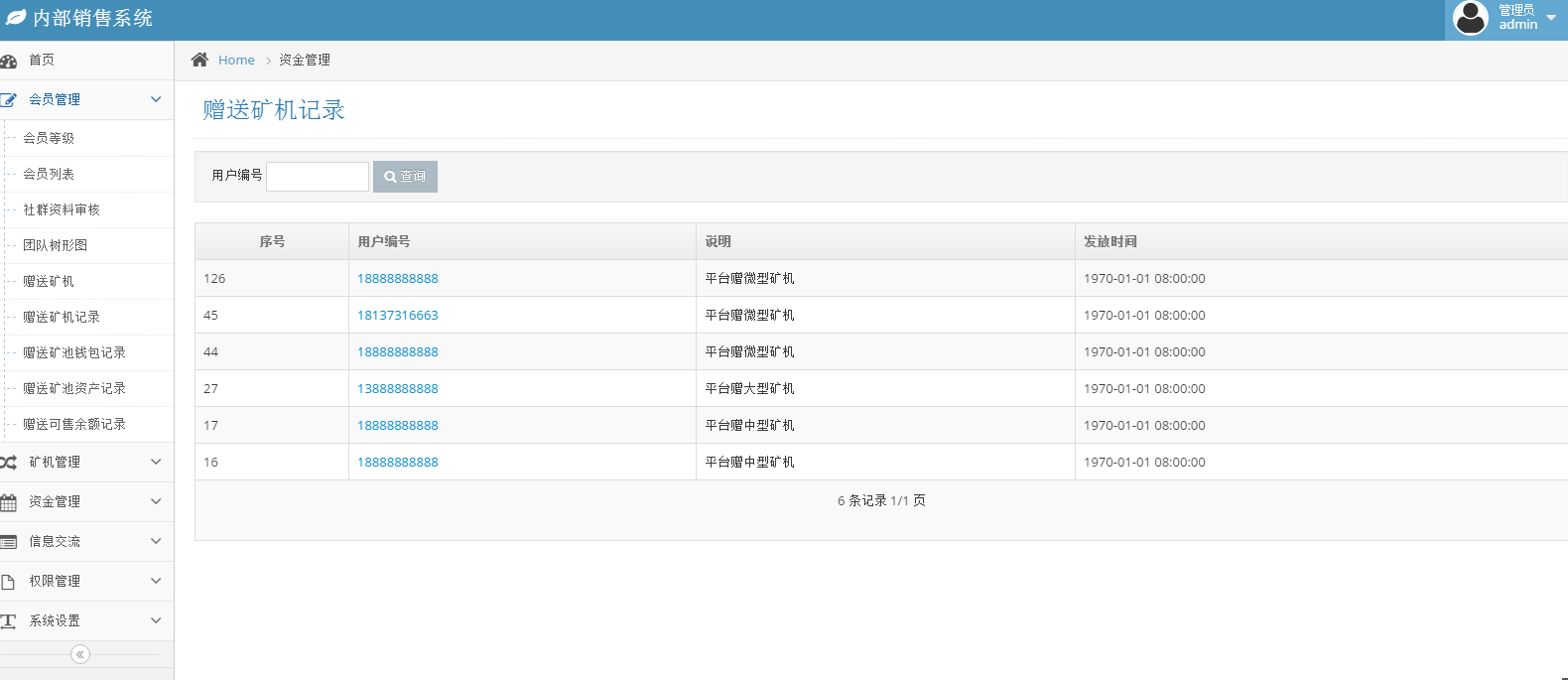This screenshot has height=680, width=1568.
Task: Open 团队树形图 in sidebar
Action: (x=56, y=245)
